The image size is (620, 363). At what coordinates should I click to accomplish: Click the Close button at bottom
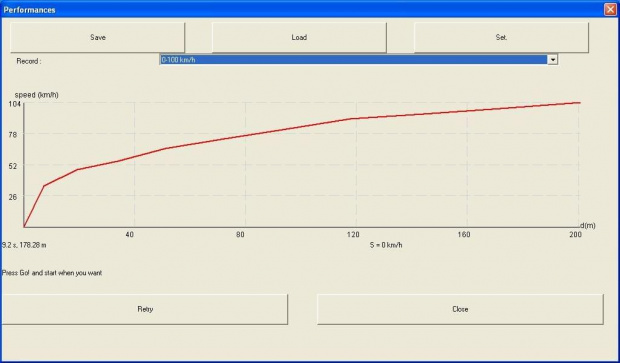click(x=460, y=309)
